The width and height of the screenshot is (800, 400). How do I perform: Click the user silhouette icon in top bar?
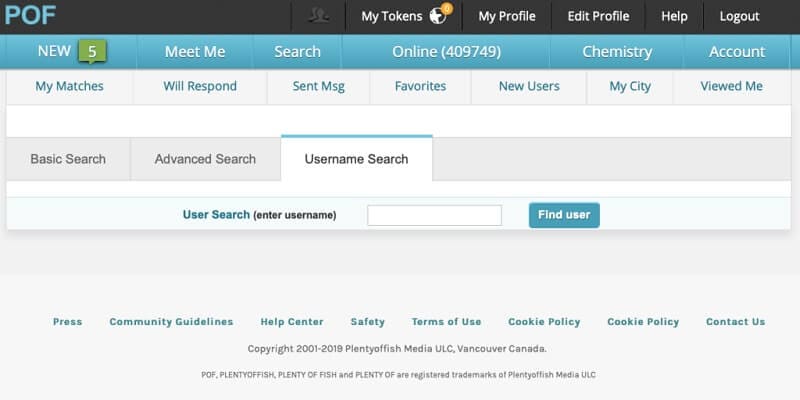click(x=320, y=16)
